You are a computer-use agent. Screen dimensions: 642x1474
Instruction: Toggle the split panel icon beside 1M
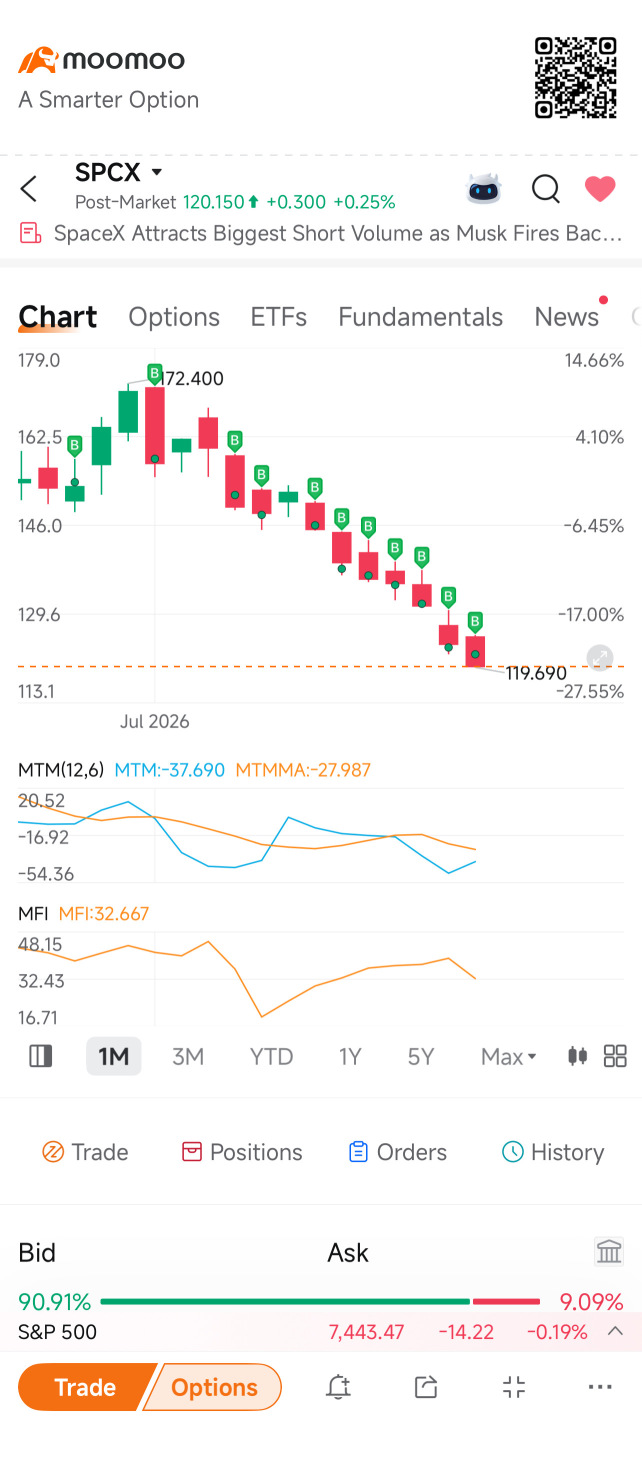(41, 1056)
